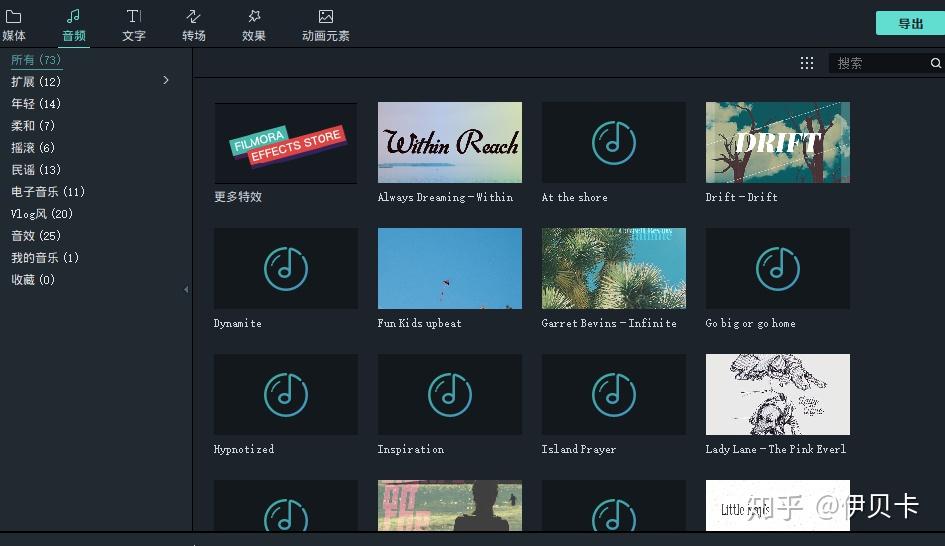Screen dimensions: 945x546
Task: Click the 搜索 search input field
Action: coord(880,63)
